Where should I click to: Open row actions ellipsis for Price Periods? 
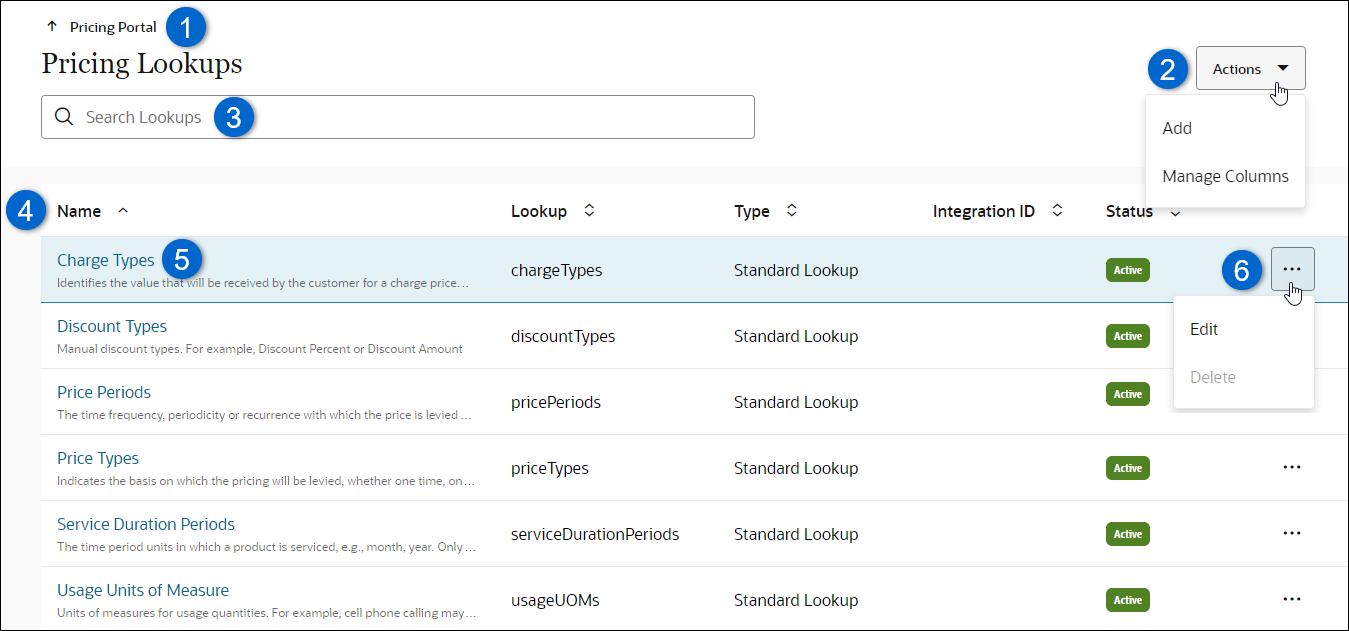[x=1292, y=401]
